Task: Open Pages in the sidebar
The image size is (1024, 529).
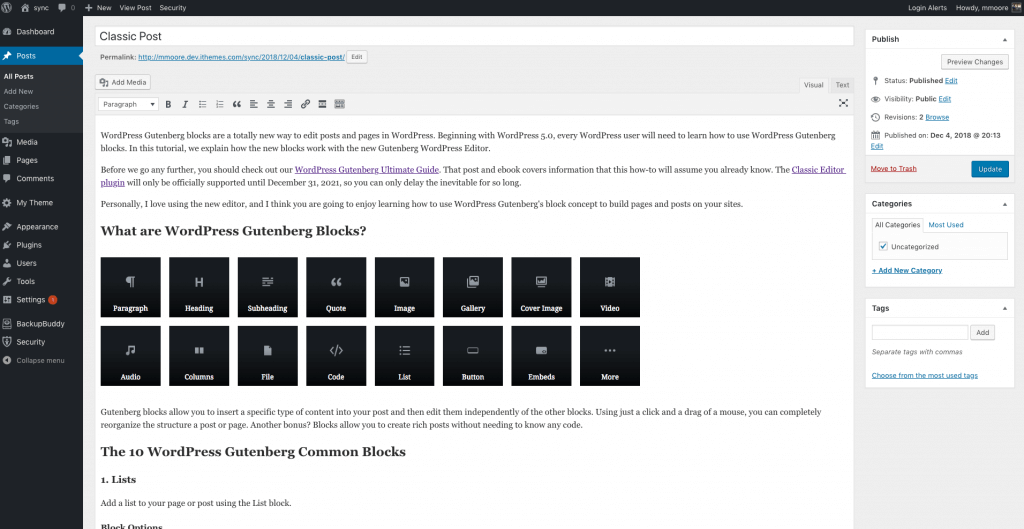Action: 41,160
